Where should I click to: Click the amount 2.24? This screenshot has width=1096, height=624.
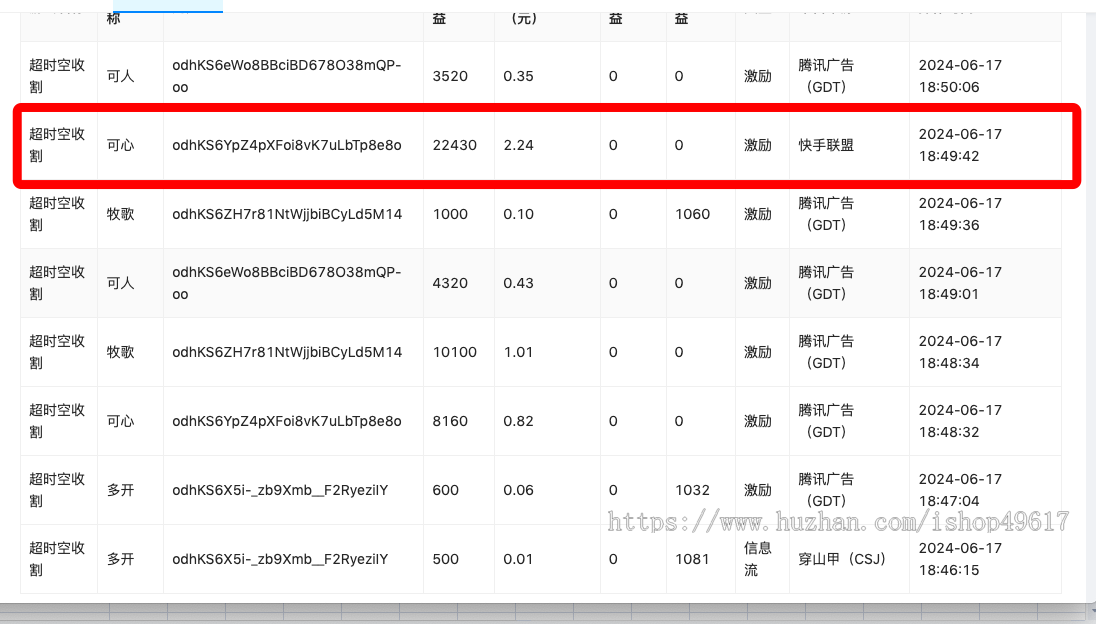pyautogui.click(x=518, y=145)
